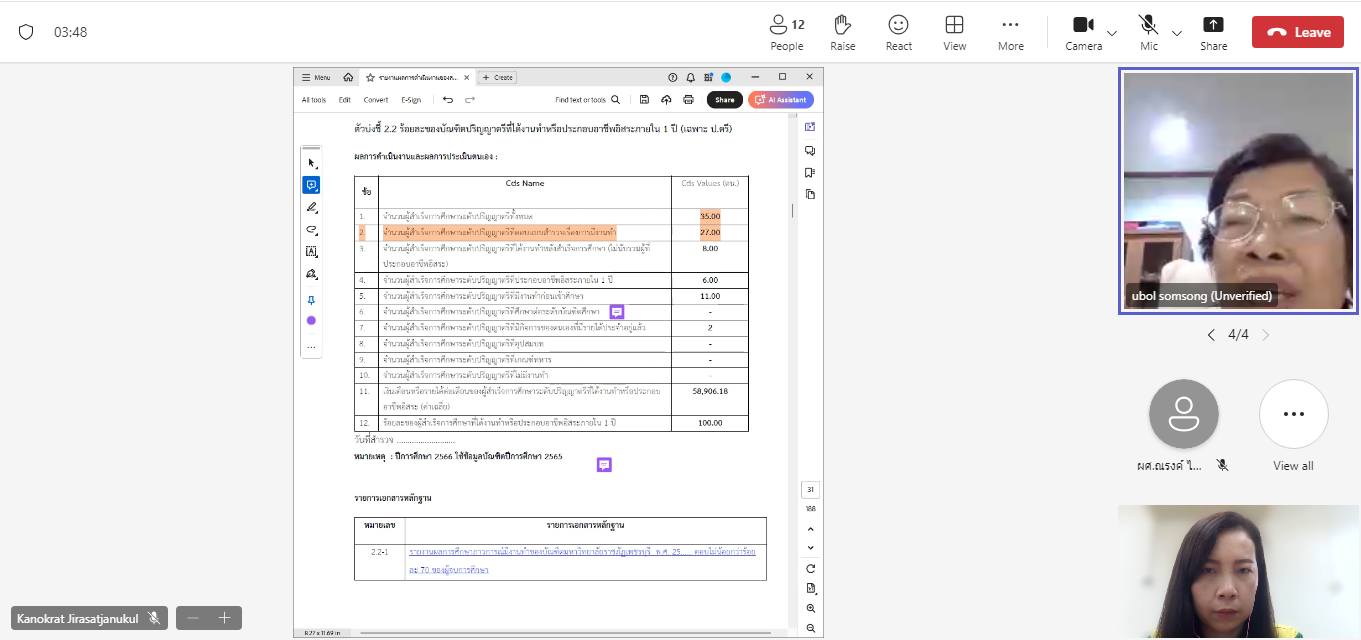Leave the meeting
The image size is (1361, 640).
[1297, 32]
